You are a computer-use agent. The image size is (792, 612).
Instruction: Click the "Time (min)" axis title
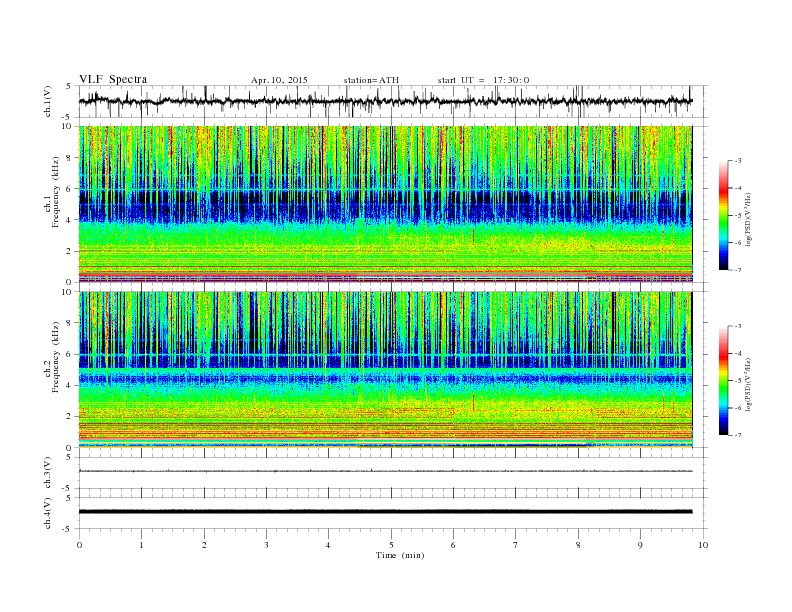400,555
